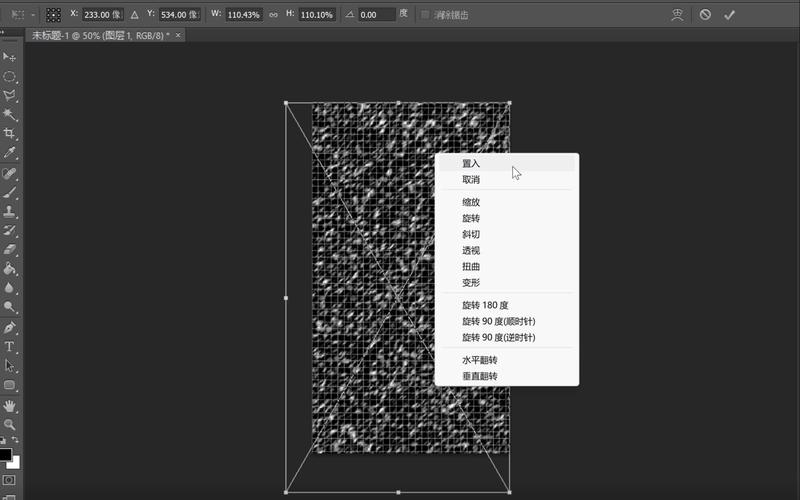Click the left-middle transform handle
This screenshot has width=800, height=500.
click(x=286, y=298)
